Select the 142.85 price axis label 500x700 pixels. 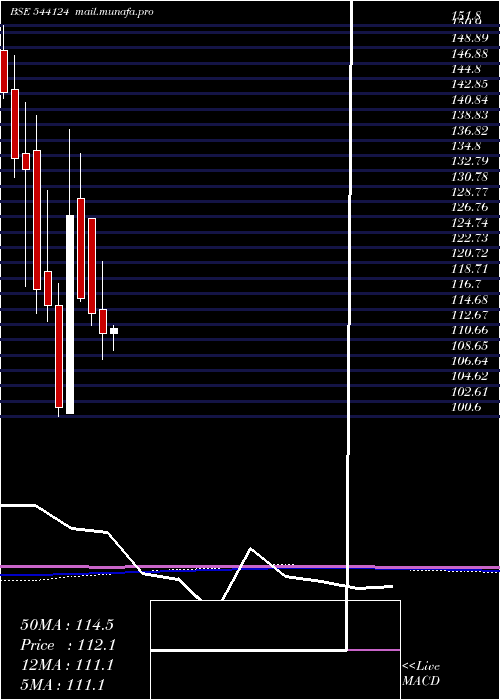click(x=470, y=84)
